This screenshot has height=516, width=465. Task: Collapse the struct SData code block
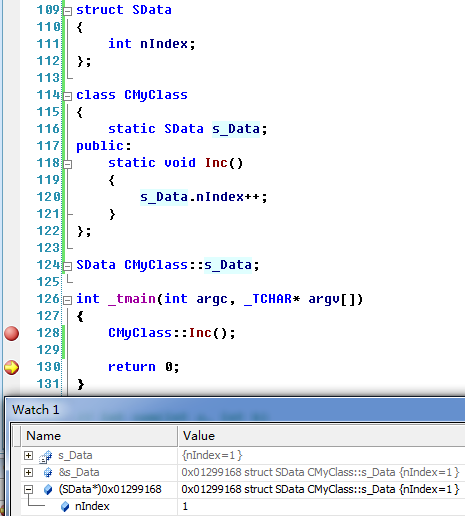coord(67,12)
